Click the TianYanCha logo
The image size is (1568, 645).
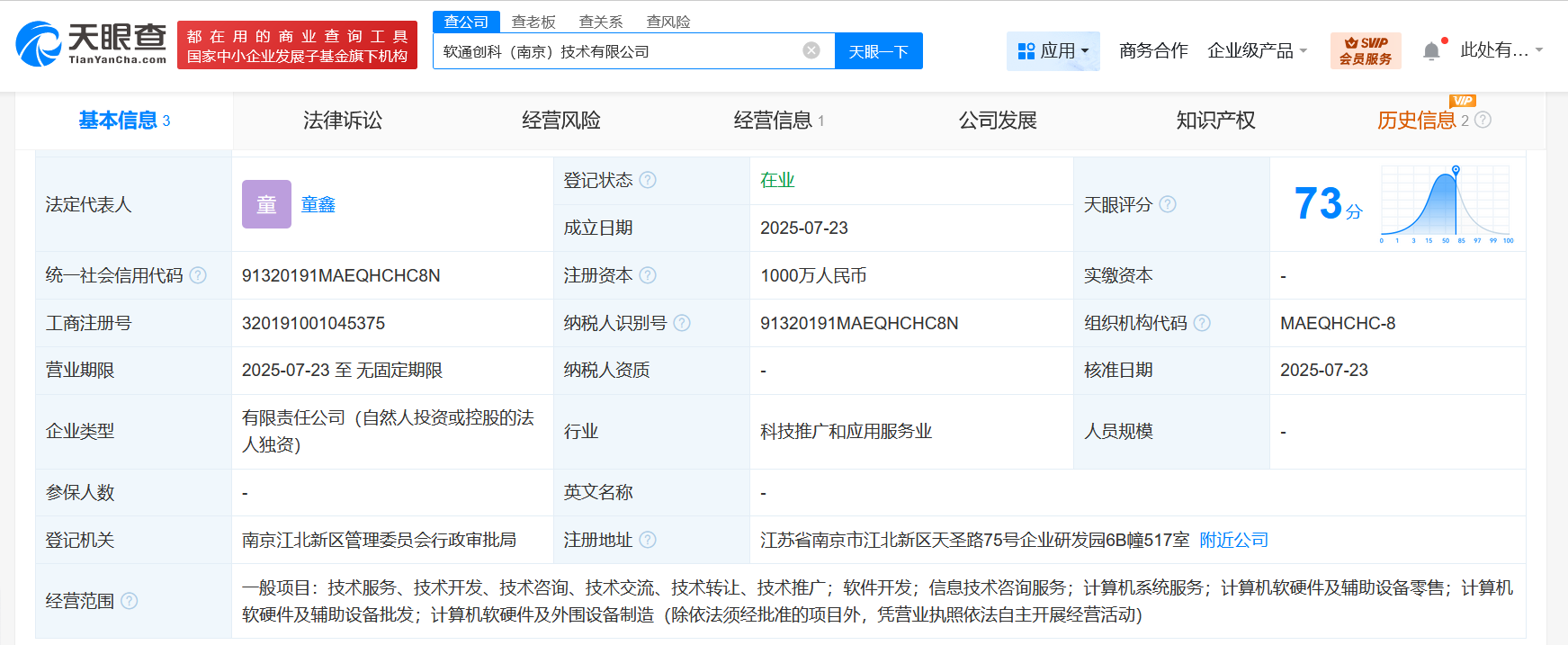point(91,44)
